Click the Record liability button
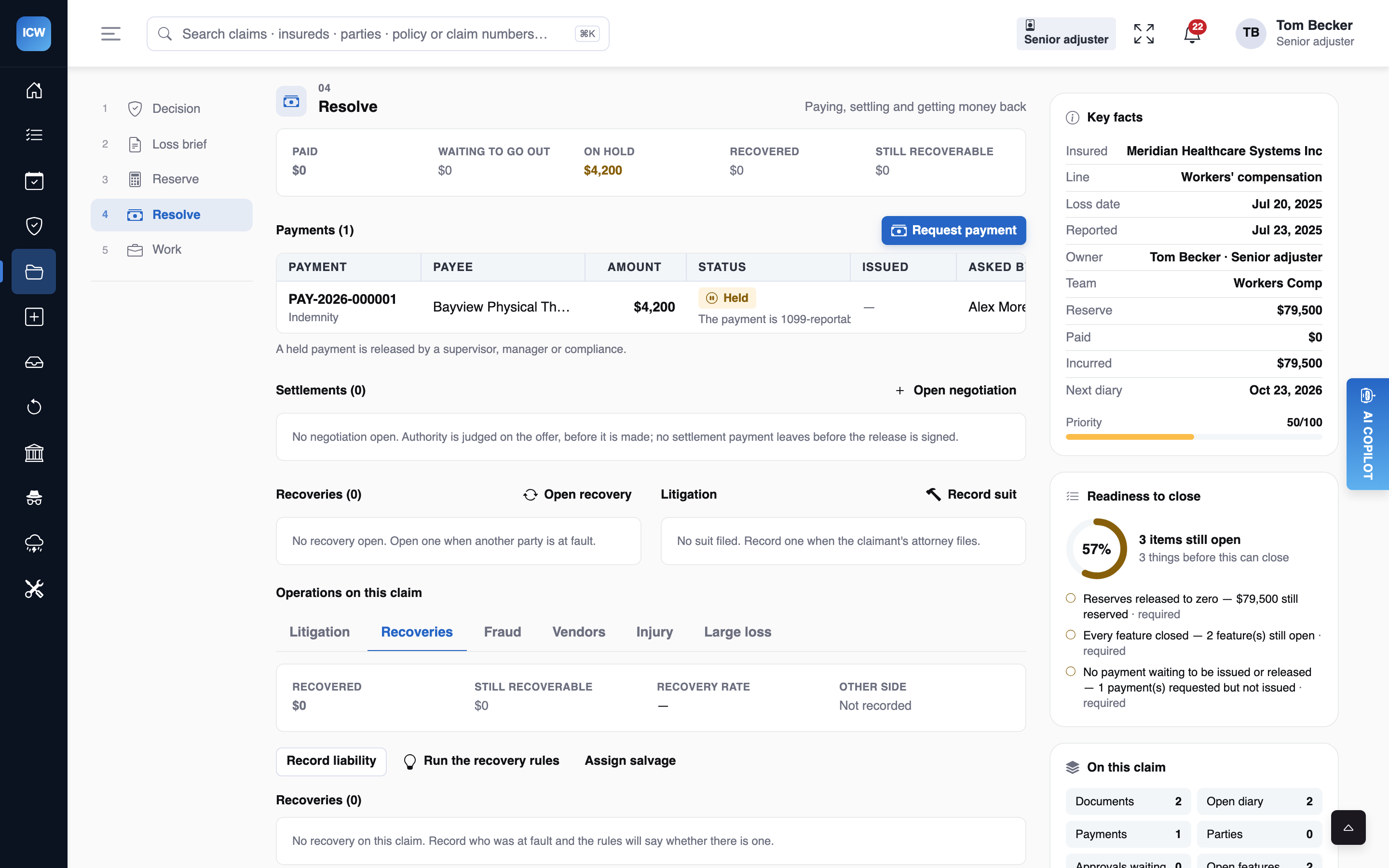The width and height of the screenshot is (1389, 868). 331,761
